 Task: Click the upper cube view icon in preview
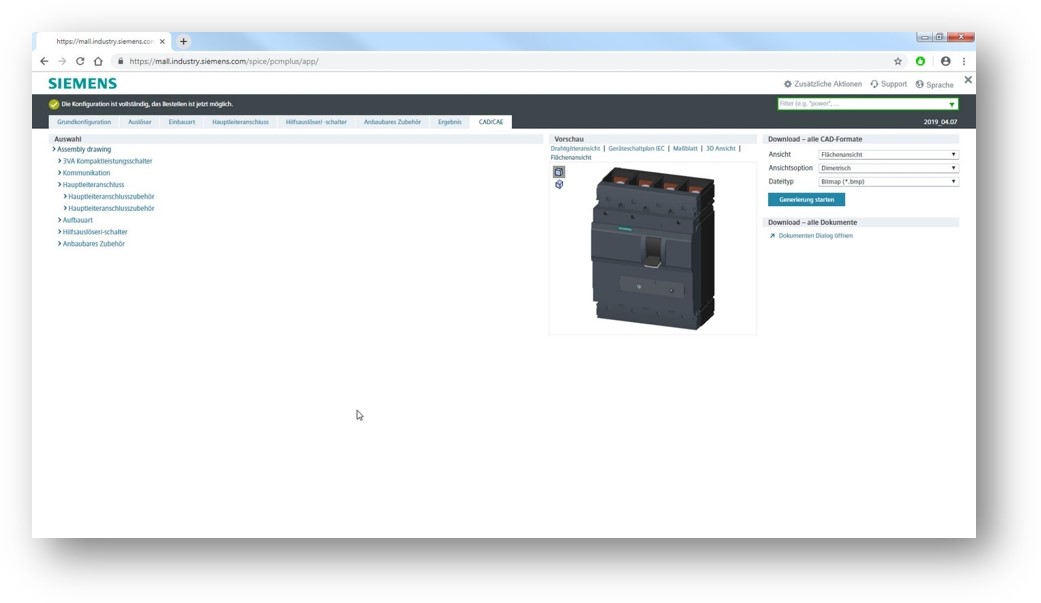click(x=559, y=172)
